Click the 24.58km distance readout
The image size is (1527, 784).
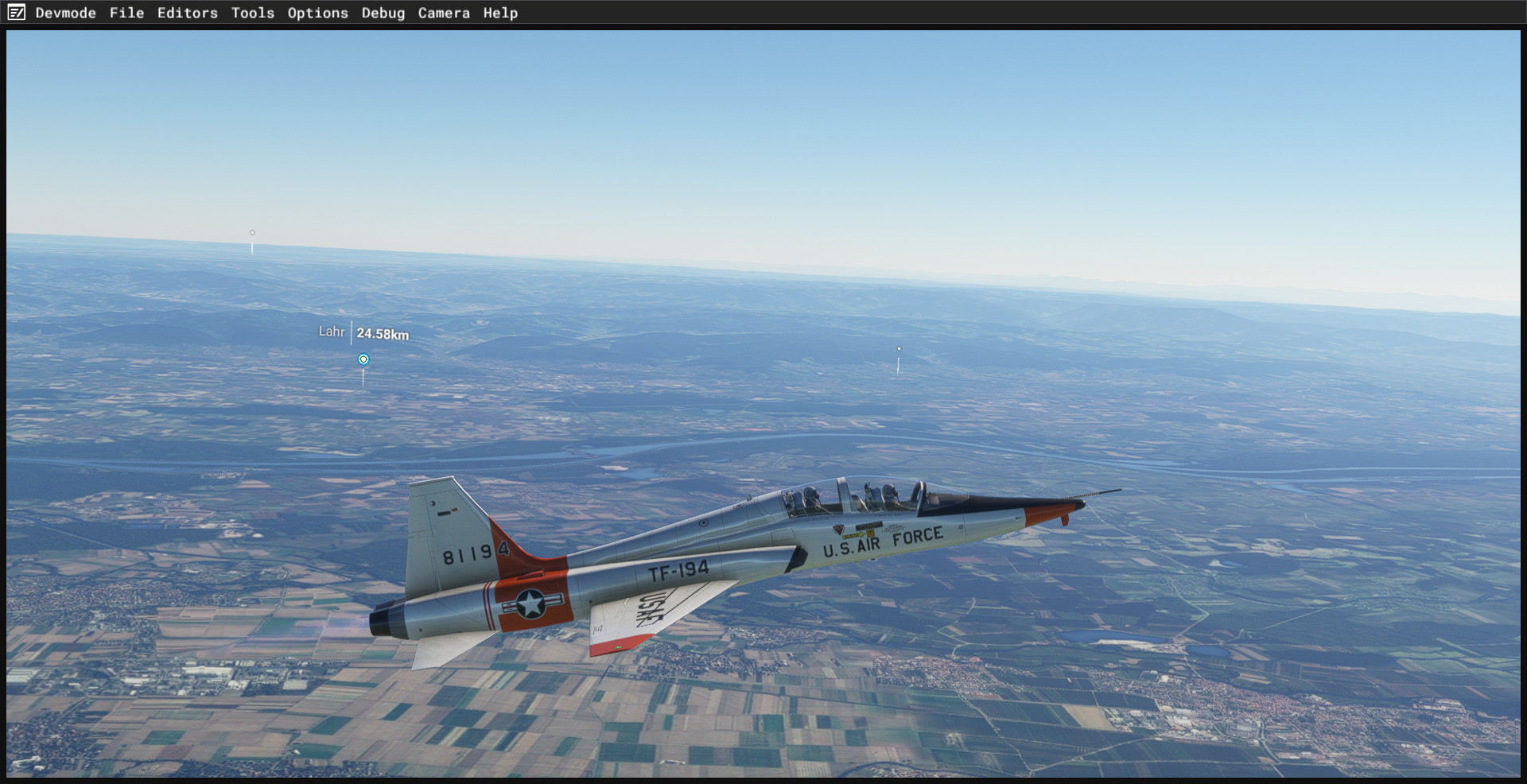point(383,334)
